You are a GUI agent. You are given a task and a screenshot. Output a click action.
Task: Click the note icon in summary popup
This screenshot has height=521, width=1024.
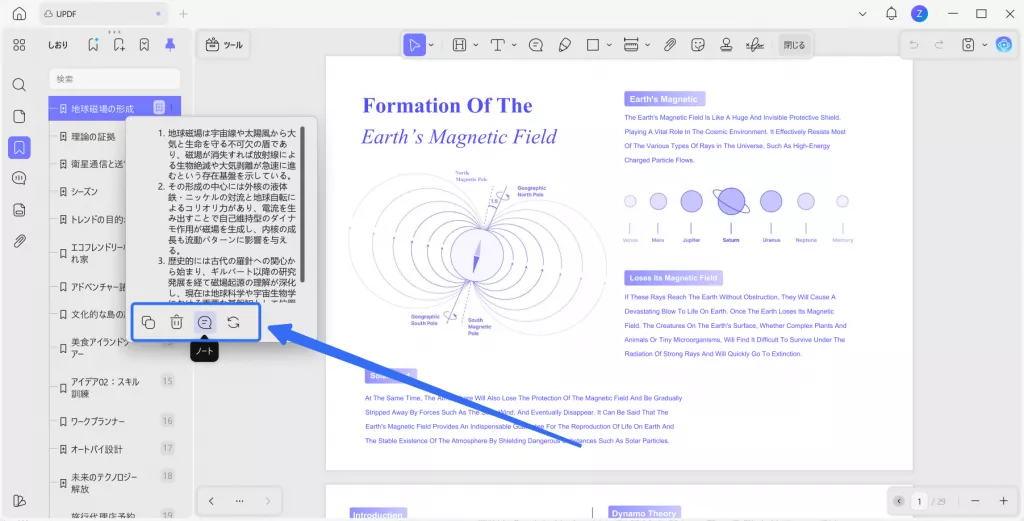[205, 322]
